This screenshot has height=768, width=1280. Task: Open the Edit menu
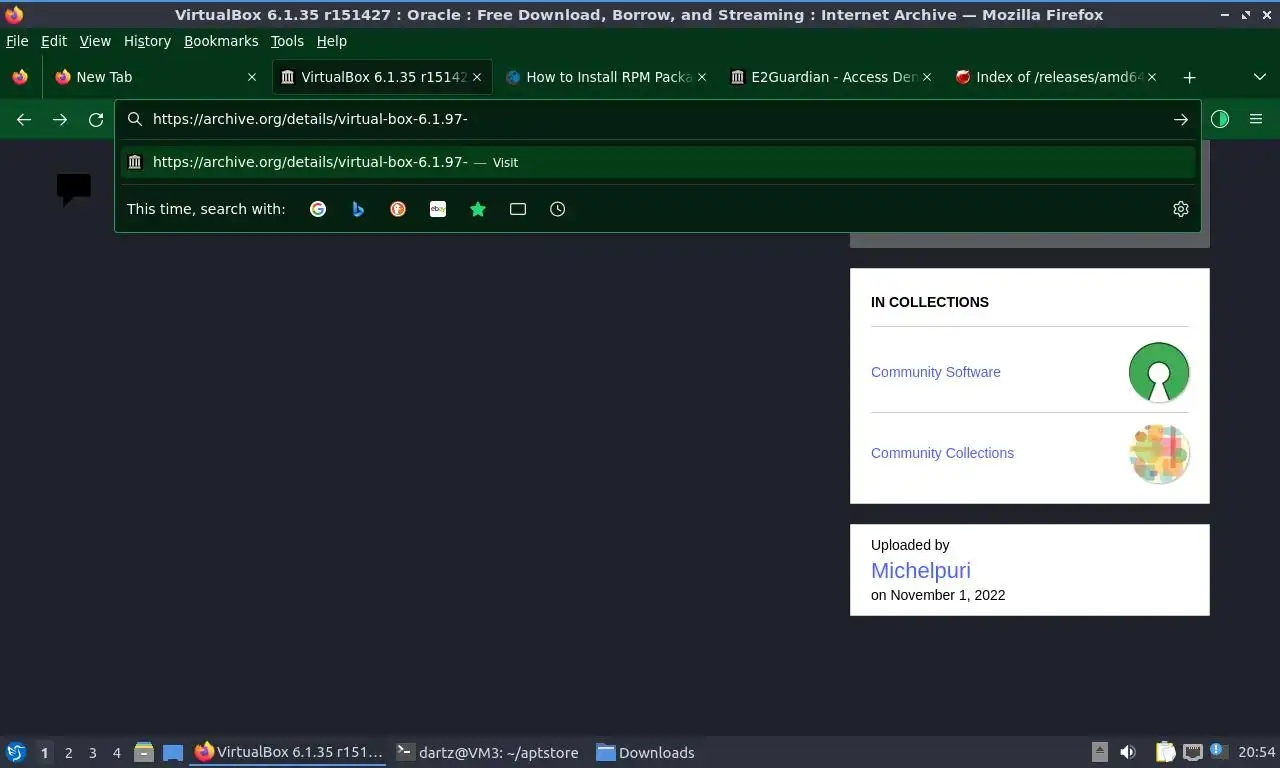pyautogui.click(x=54, y=41)
